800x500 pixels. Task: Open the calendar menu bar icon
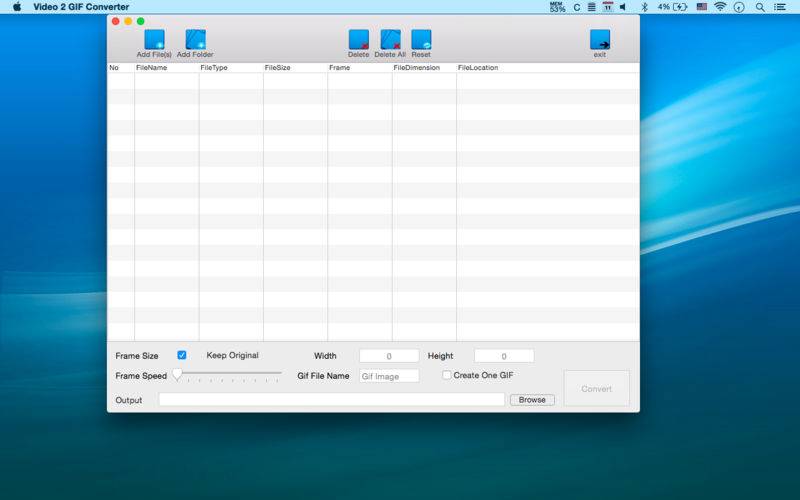pyautogui.click(x=608, y=7)
